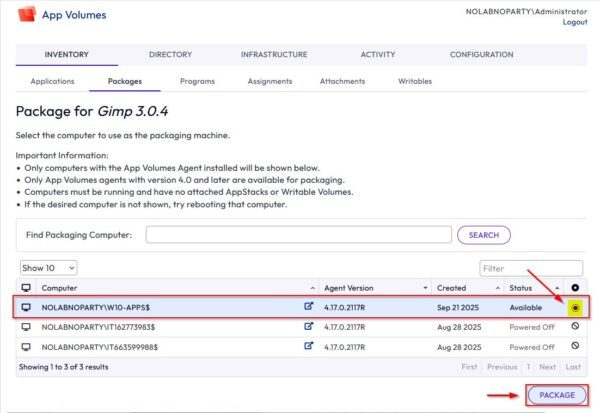Open the Assignments sub-tab
Viewport: 600px width, 413px height.
pos(270,81)
